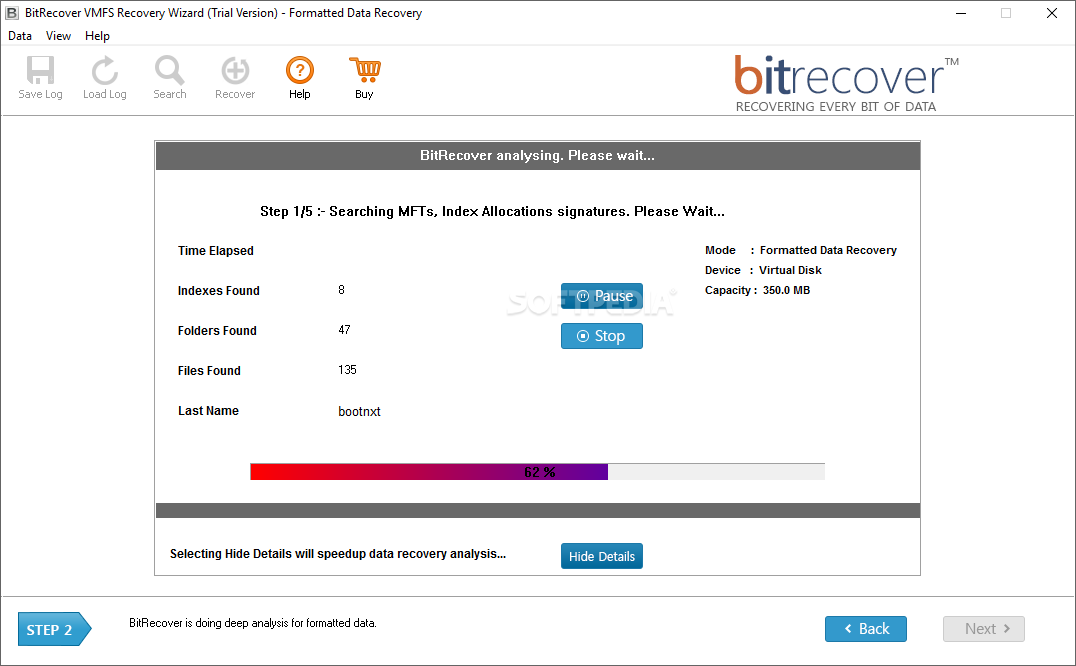Click the Formatted Data Recovery mode text
Viewport: 1076px width, 666px height.
click(828, 250)
